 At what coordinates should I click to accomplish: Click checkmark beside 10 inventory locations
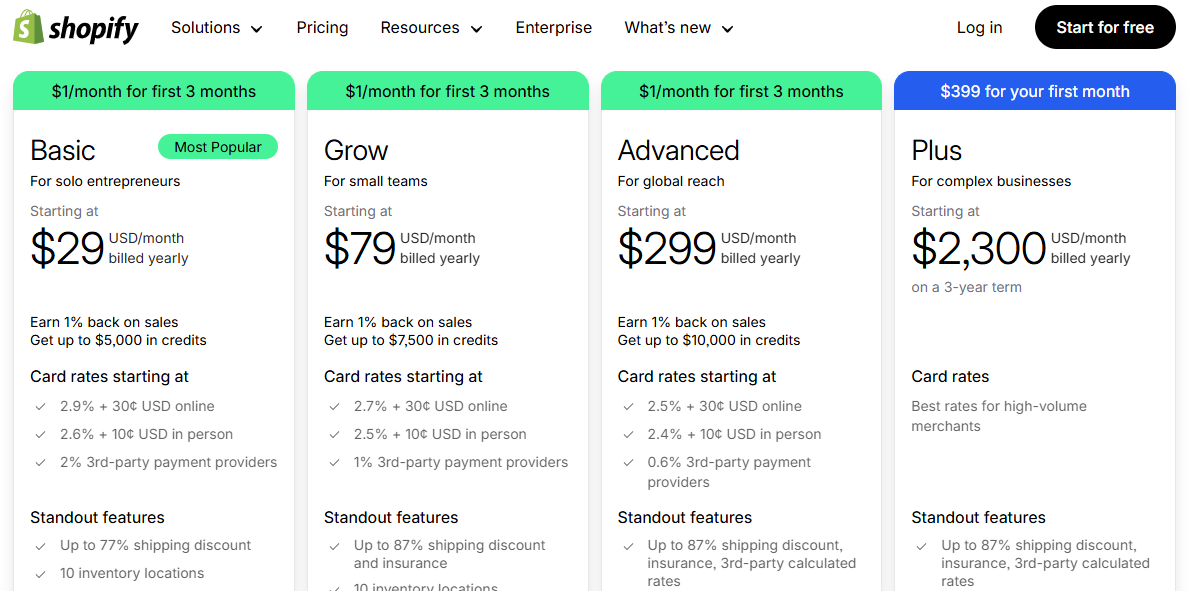40,573
